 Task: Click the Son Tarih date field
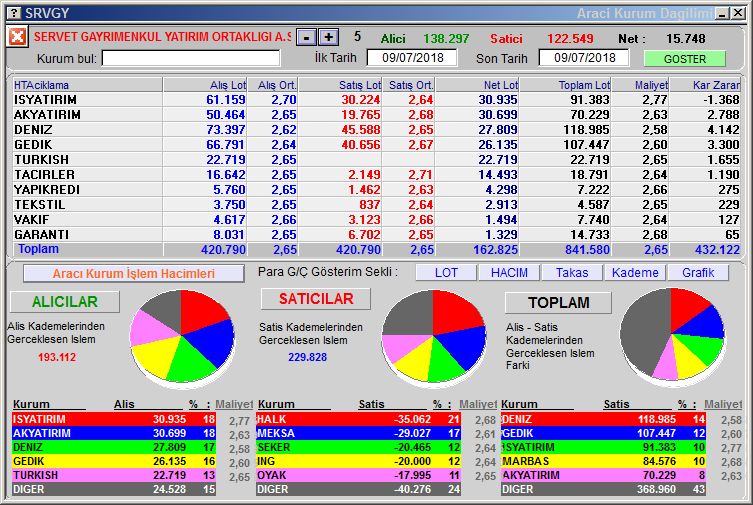click(583, 58)
